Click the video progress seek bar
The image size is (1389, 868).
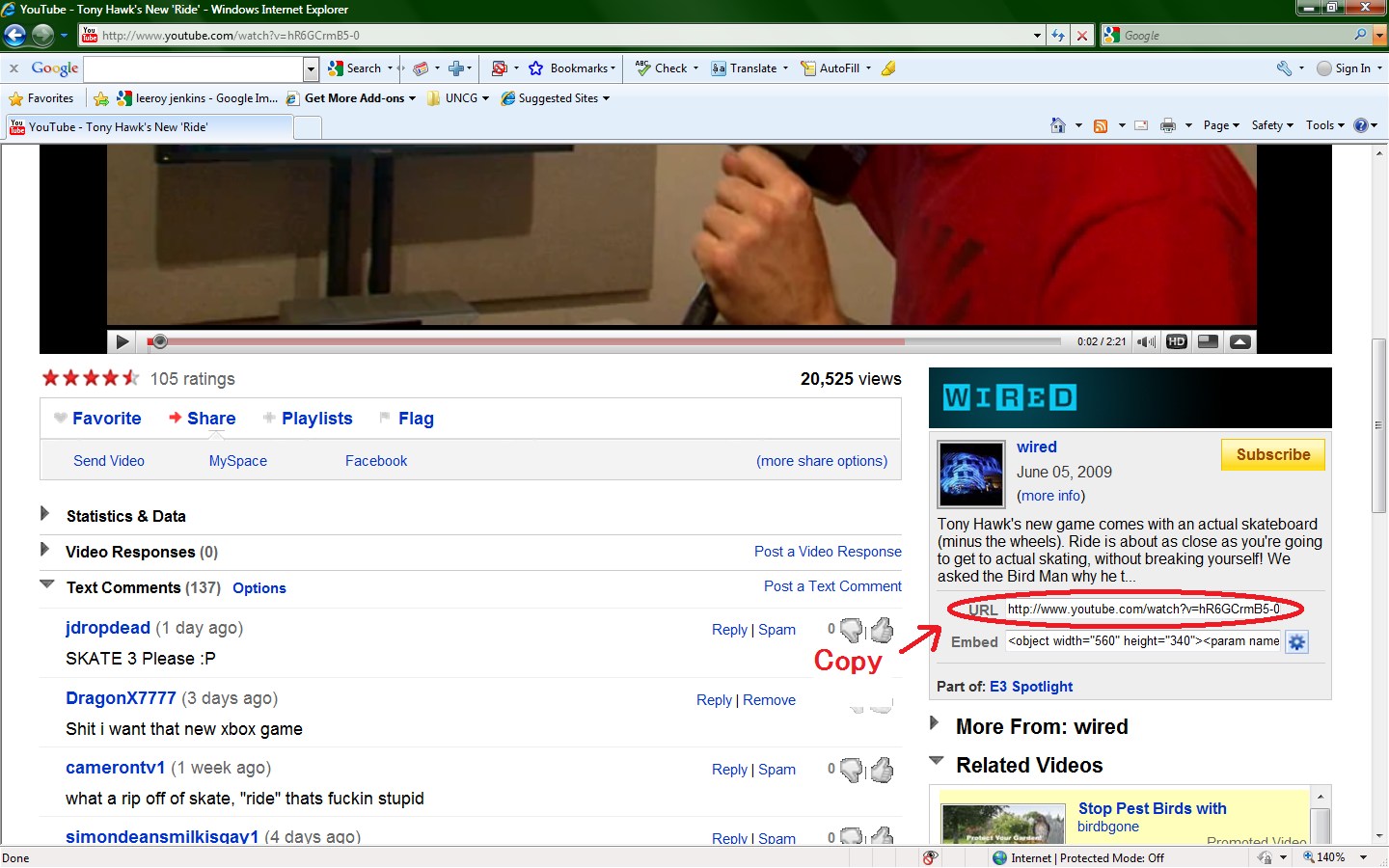tap(603, 341)
